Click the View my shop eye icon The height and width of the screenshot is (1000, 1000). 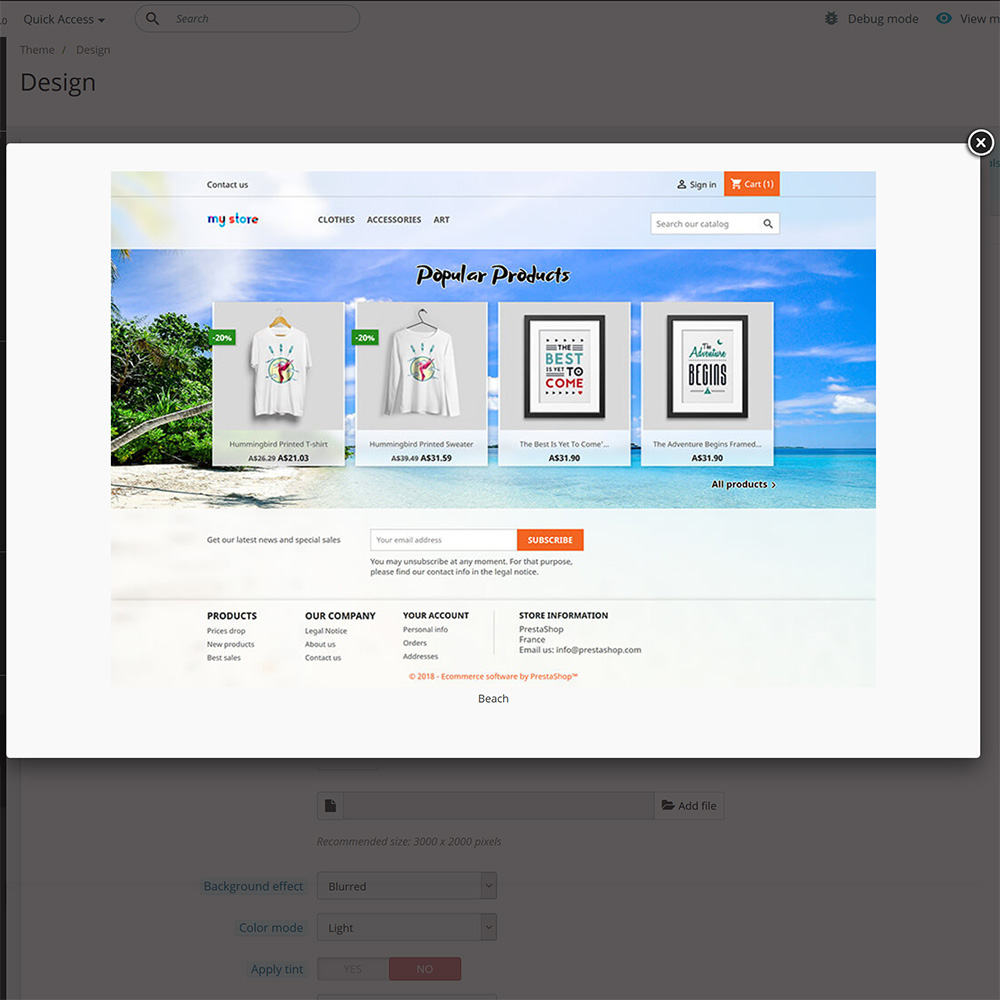click(x=943, y=18)
